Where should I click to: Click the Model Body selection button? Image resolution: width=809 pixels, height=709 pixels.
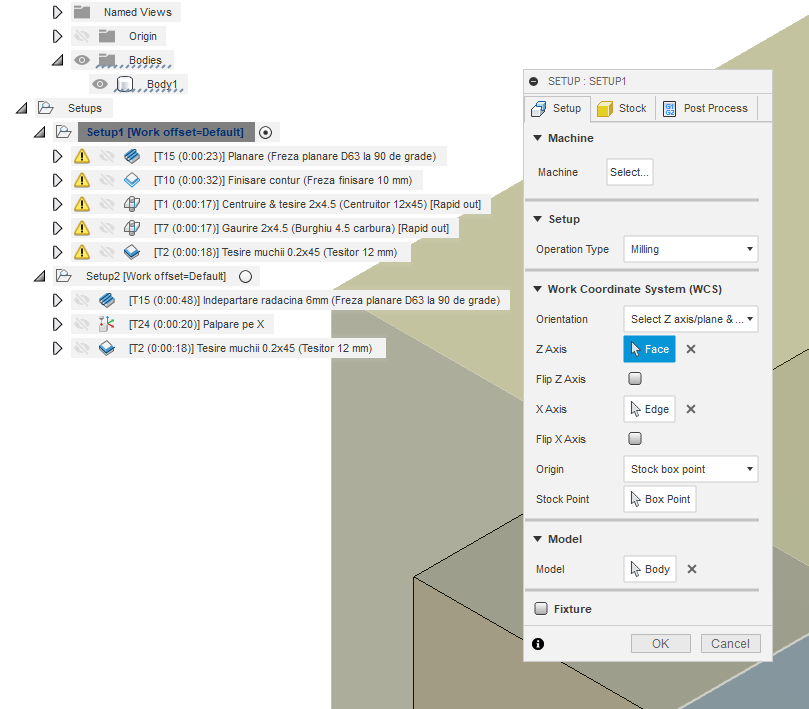pos(650,569)
